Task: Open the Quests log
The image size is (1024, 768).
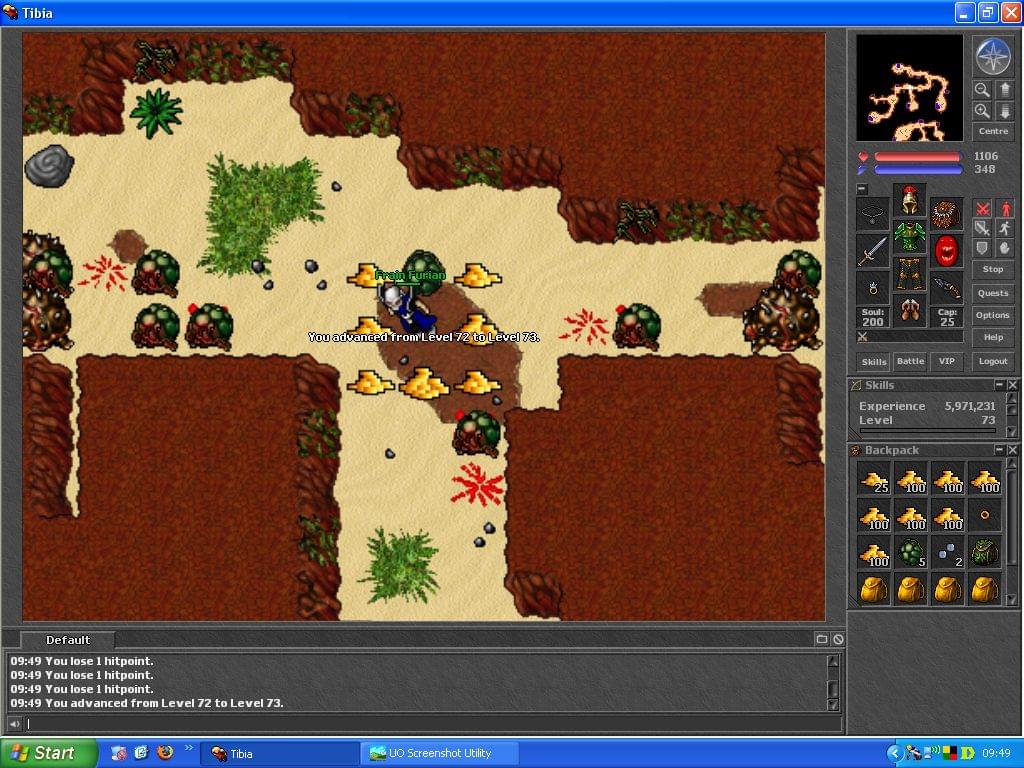Action: [x=993, y=293]
